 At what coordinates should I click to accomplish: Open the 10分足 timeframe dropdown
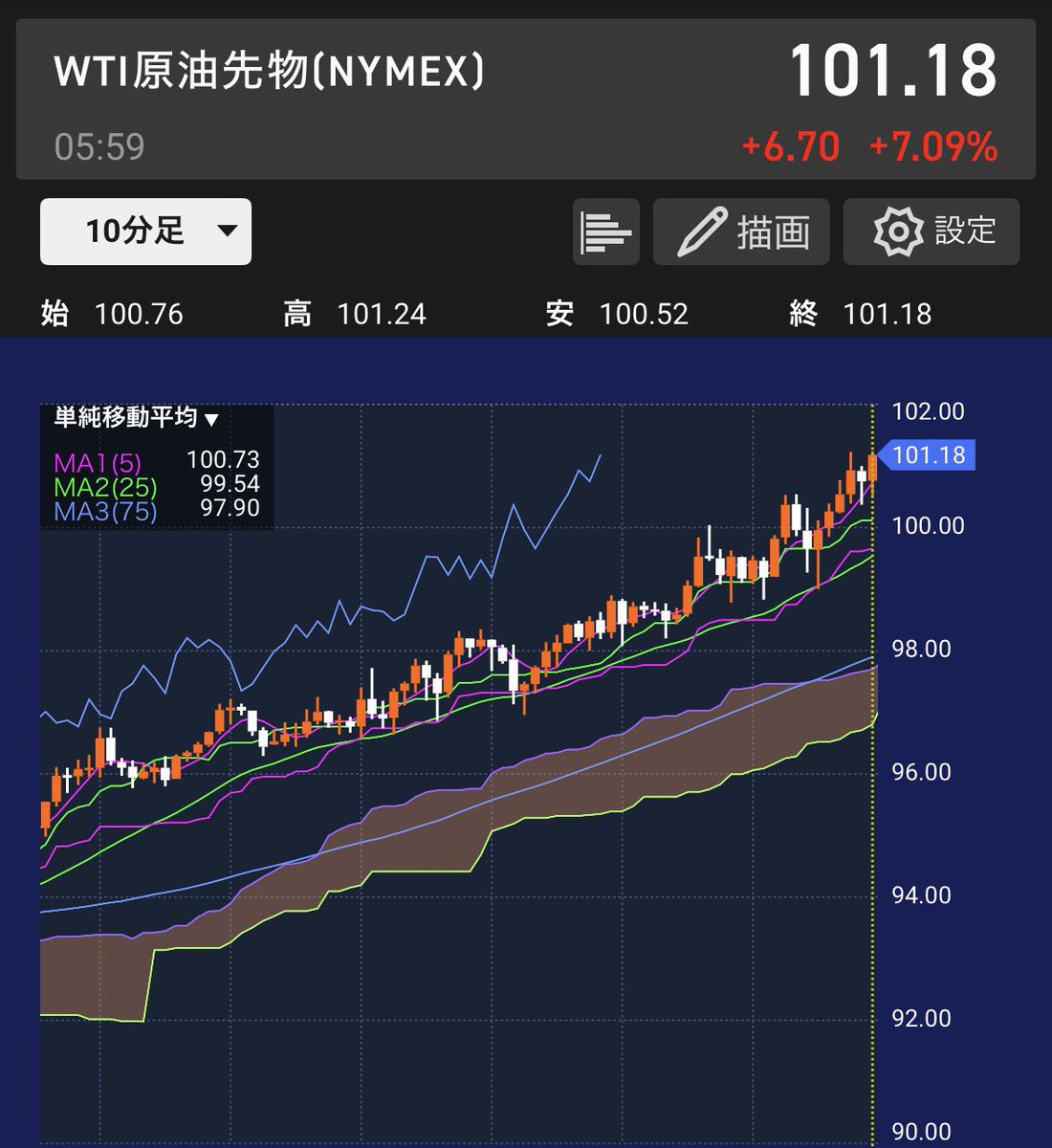[145, 232]
